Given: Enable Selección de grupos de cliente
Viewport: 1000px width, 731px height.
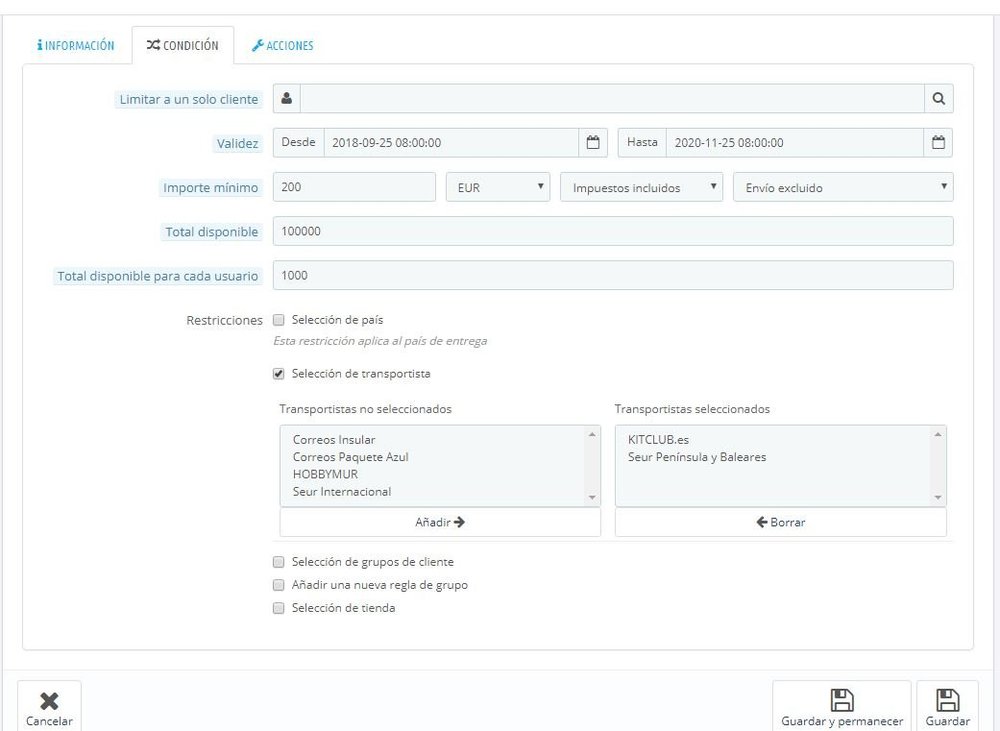Looking at the screenshot, I should point(278,562).
